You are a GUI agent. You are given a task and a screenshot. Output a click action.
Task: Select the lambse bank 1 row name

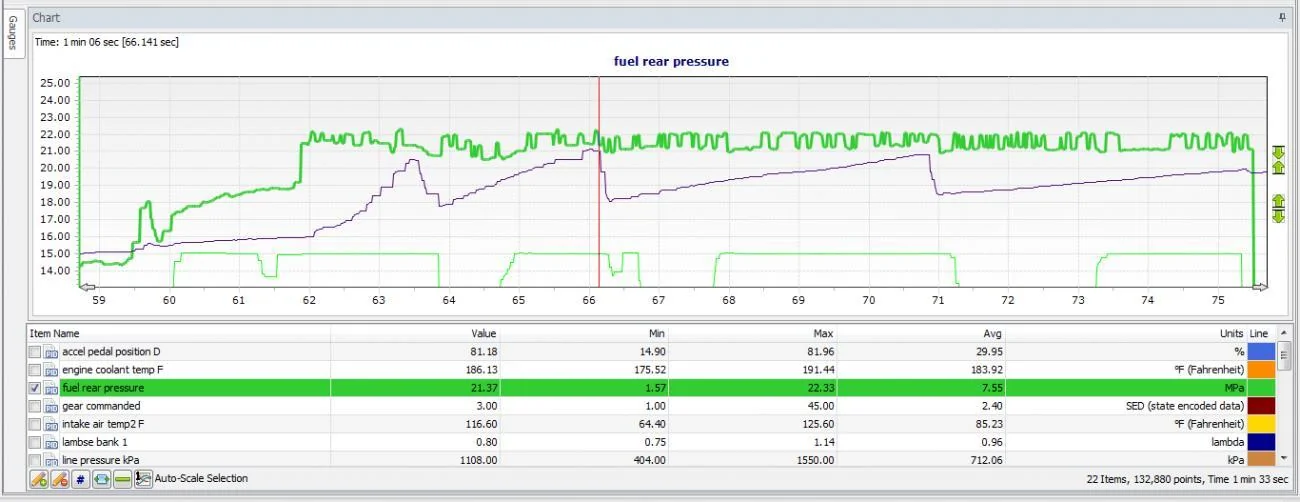pyautogui.click(x=96, y=442)
